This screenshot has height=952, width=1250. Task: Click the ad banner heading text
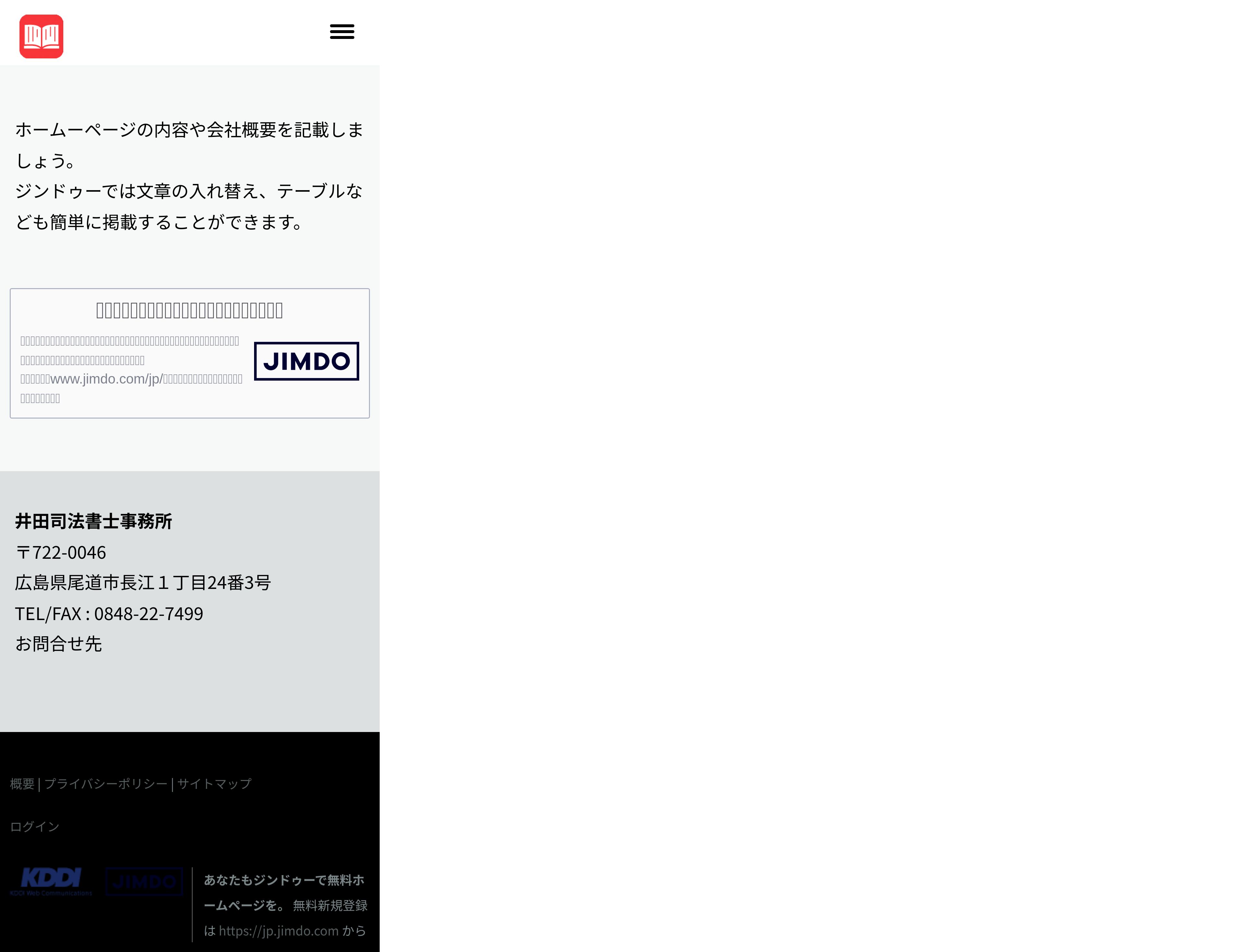pos(189,311)
